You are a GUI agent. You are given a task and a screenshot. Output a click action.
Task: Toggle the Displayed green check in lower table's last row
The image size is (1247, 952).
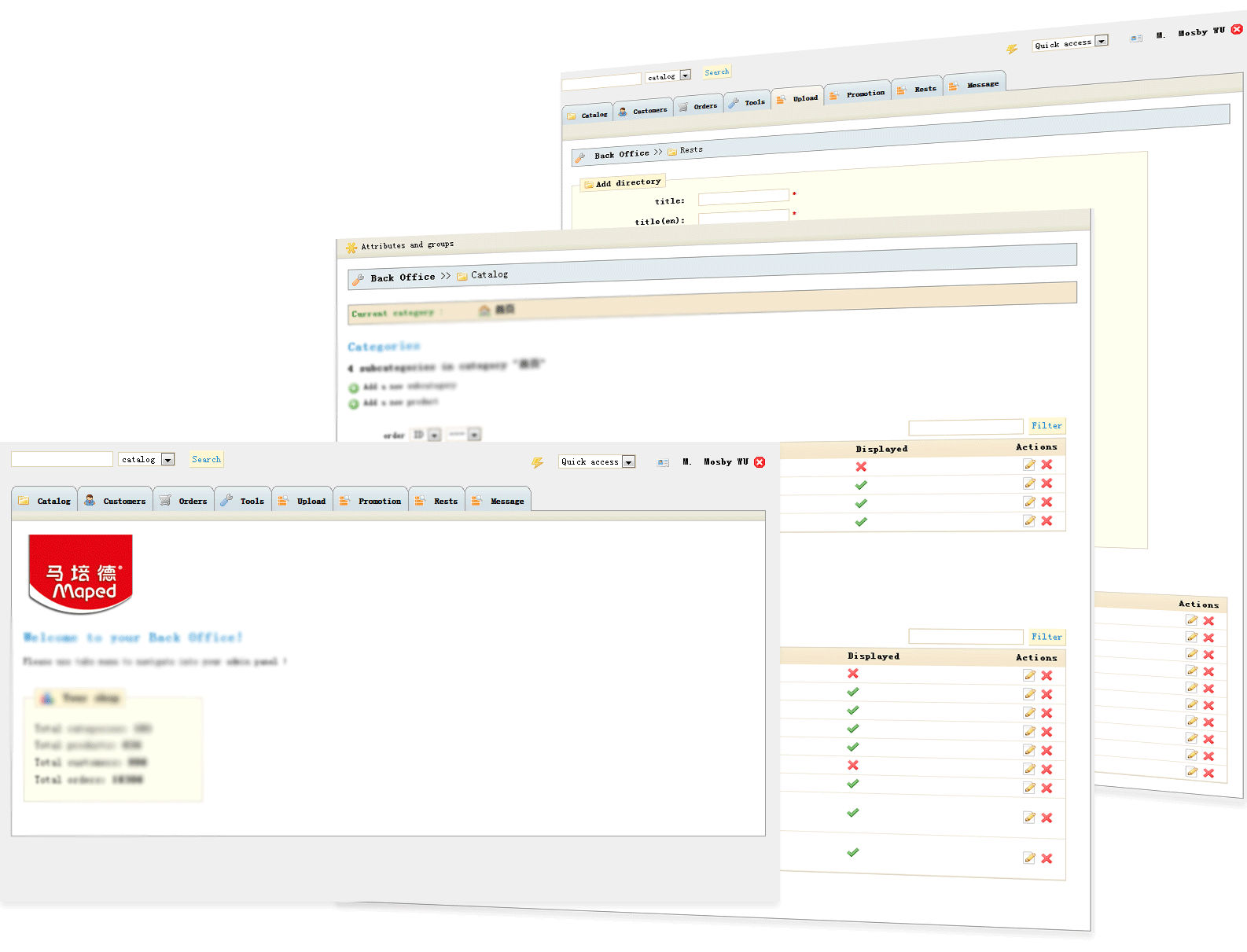point(853,852)
